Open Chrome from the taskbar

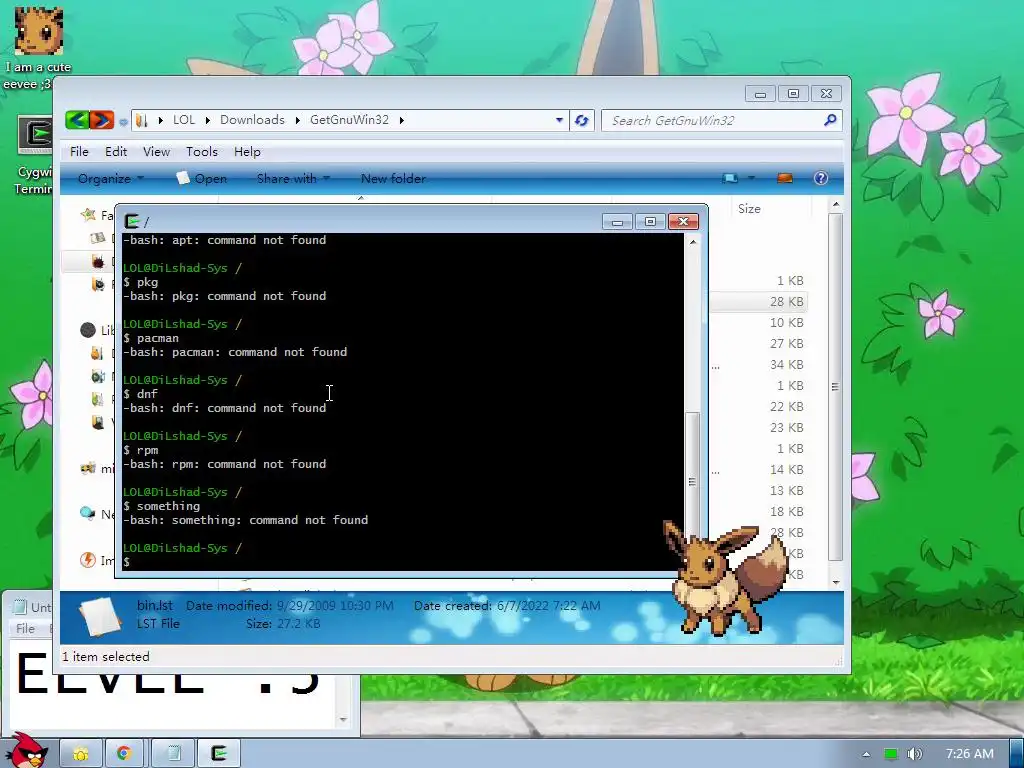(x=124, y=754)
